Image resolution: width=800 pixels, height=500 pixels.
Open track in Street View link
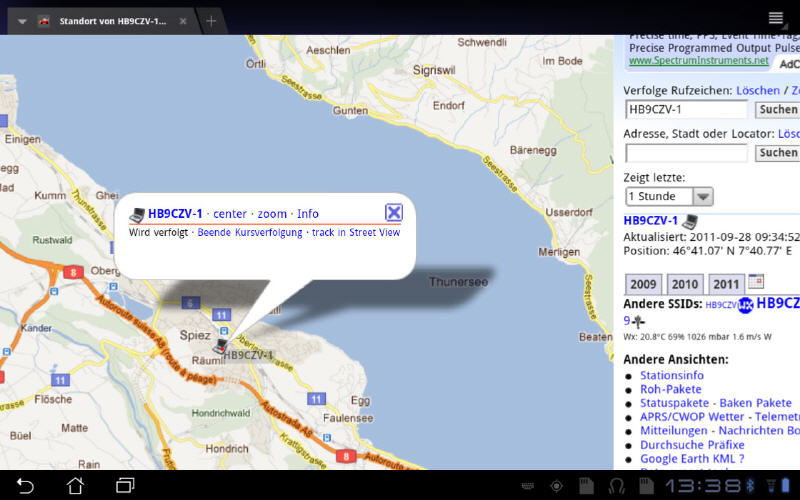coord(356,233)
